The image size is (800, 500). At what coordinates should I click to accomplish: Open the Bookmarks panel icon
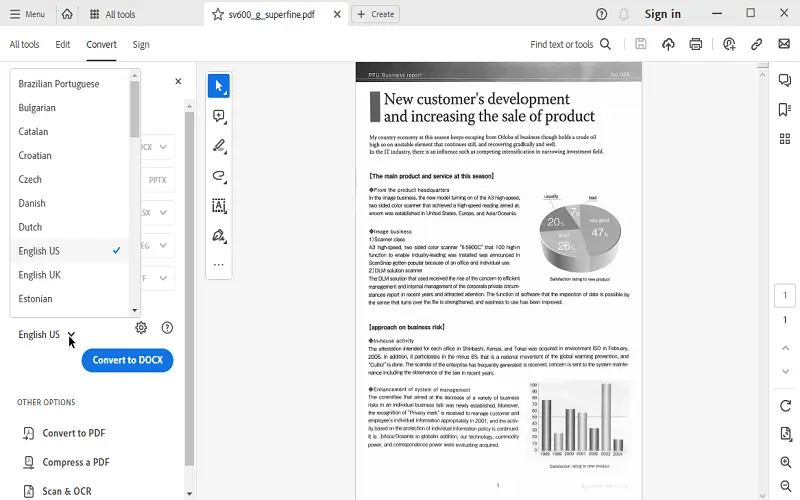pyautogui.click(x=785, y=109)
